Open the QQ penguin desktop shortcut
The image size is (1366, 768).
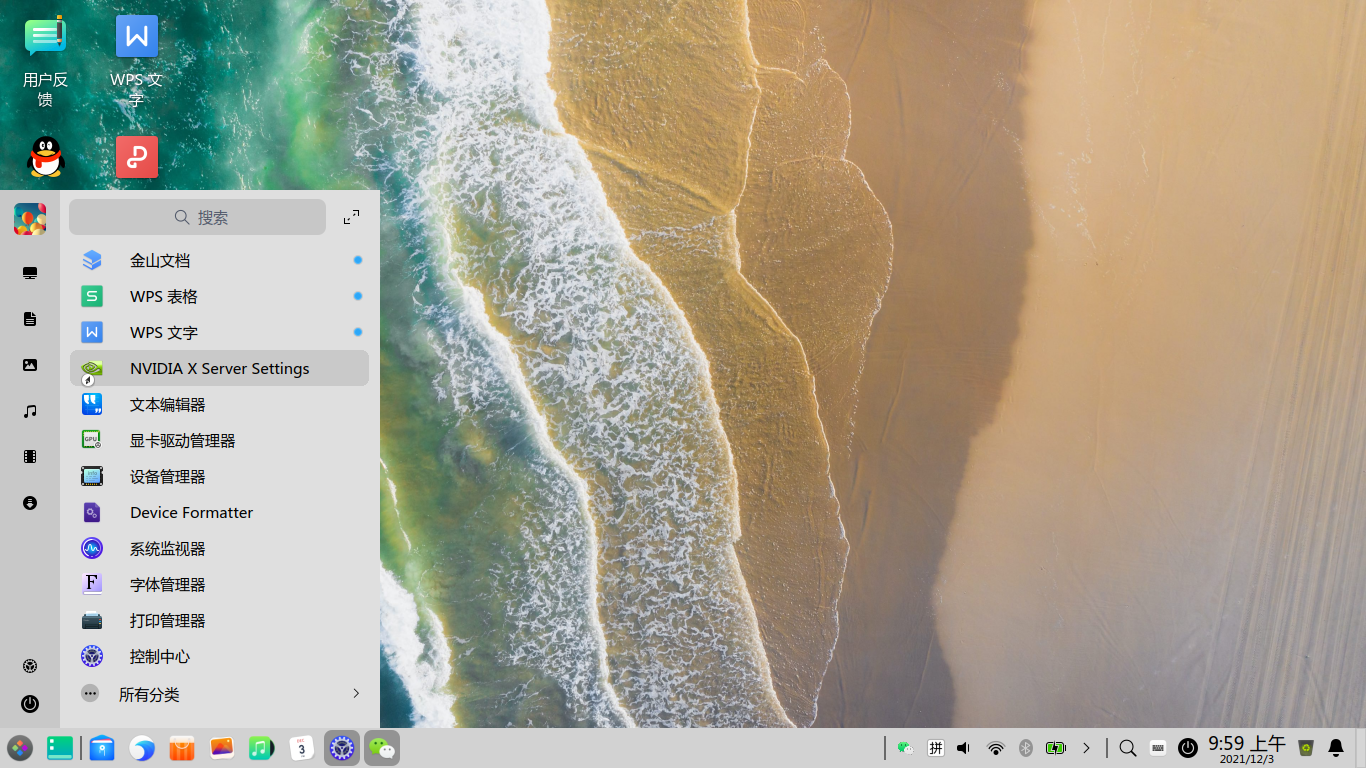(46, 158)
